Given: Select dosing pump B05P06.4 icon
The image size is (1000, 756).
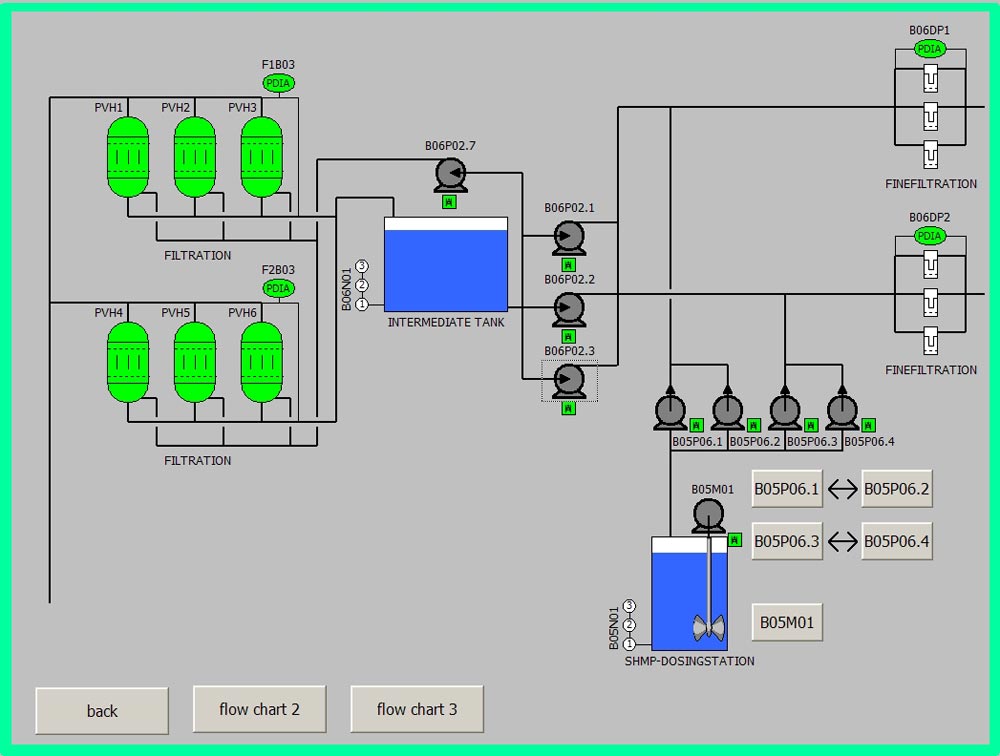Looking at the screenshot, I should [x=842, y=411].
